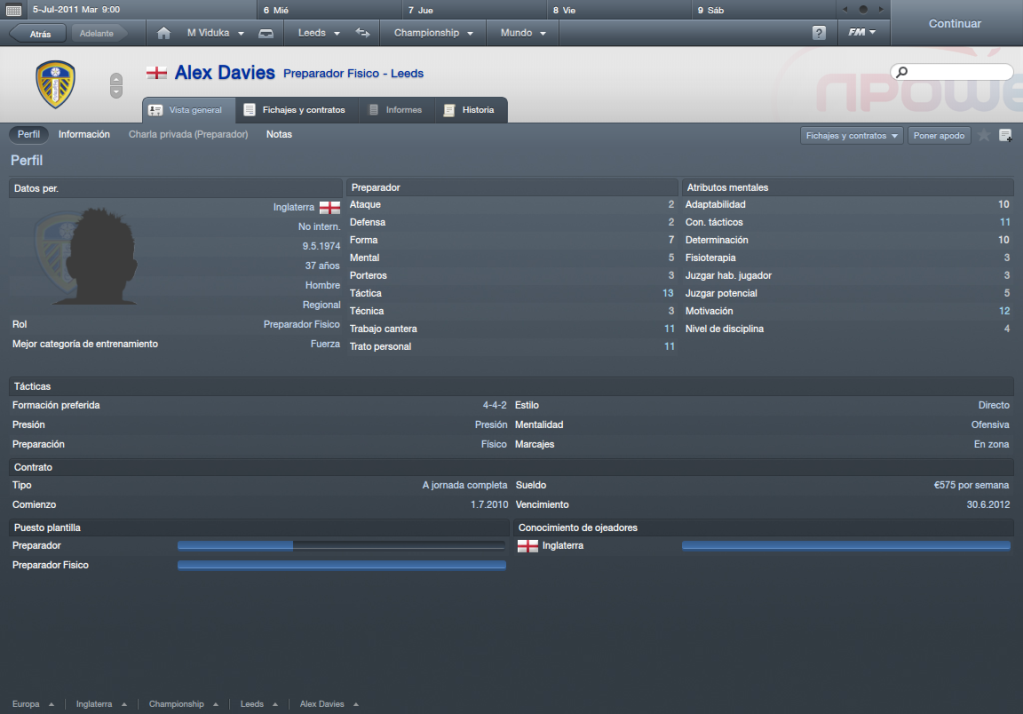Screen dimensions: 1023x714
Task: Click the magnifier search icon
Action: coord(902,72)
